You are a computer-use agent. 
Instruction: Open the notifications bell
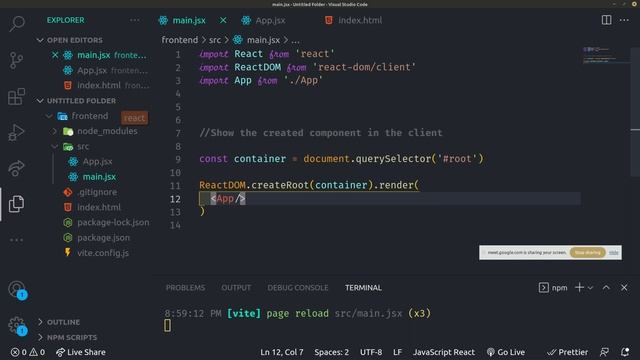(x=625, y=352)
